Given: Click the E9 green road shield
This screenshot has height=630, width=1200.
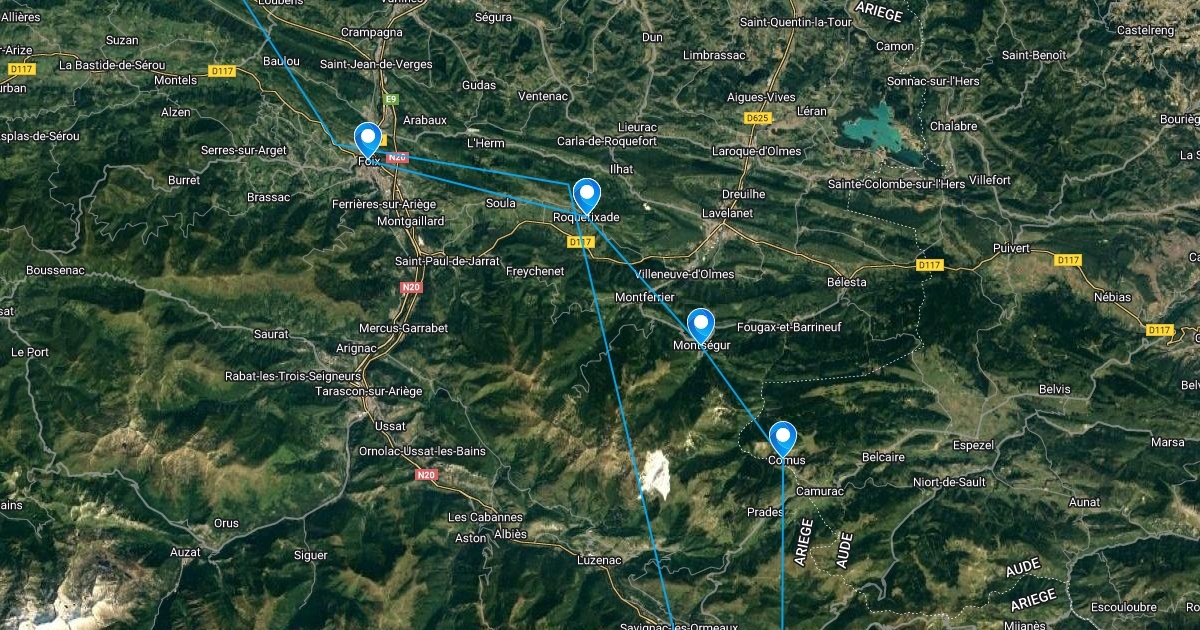Looking at the screenshot, I should 392,98.
